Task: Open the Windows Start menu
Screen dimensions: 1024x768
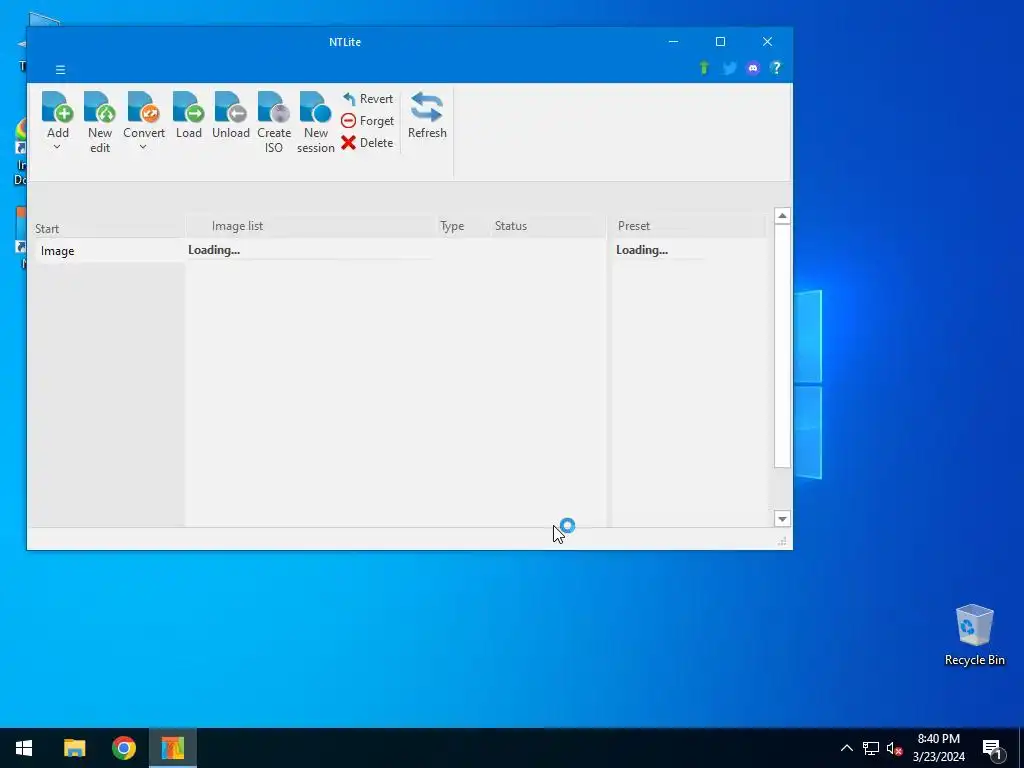Action: click(24, 748)
